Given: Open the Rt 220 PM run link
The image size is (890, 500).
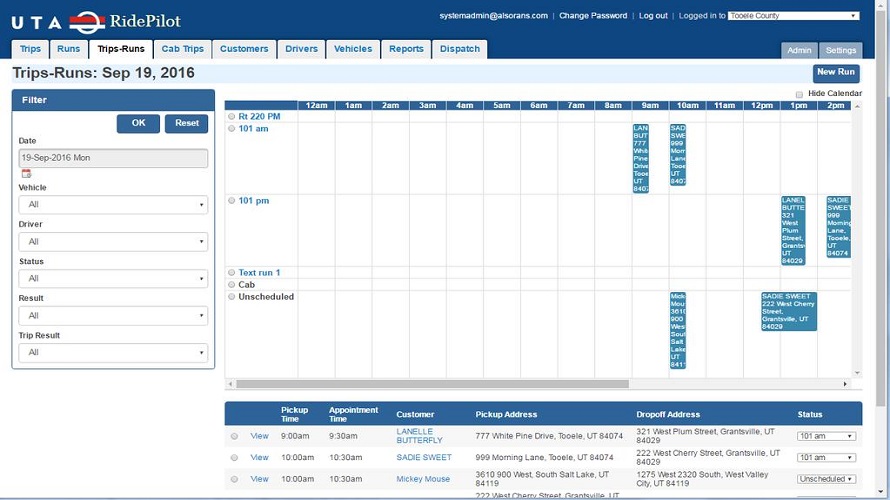Looking at the screenshot, I should pyautogui.click(x=259, y=116).
